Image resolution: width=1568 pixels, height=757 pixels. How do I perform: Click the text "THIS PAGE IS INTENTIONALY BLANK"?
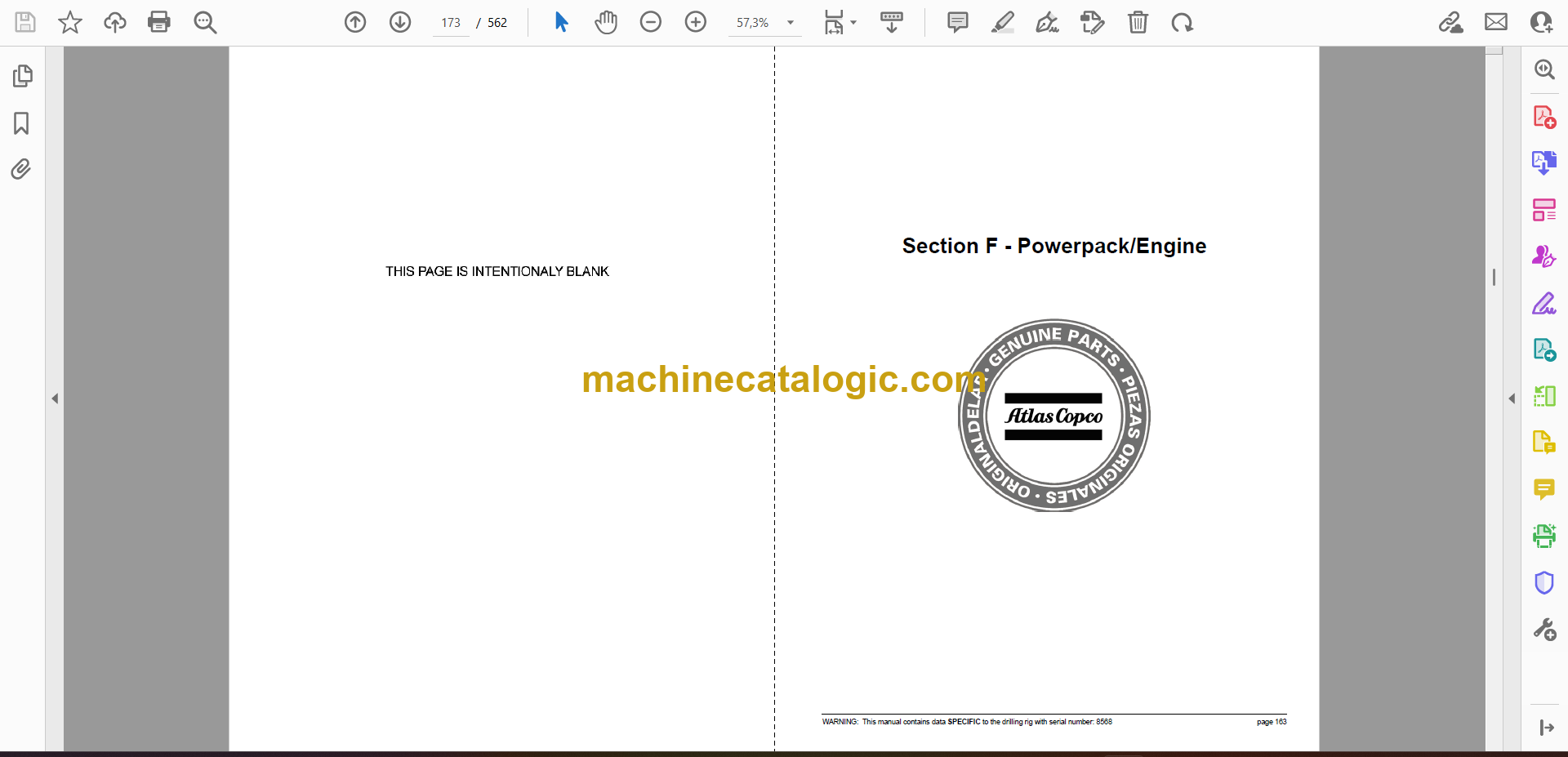pyautogui.click(x=497, y=271)
